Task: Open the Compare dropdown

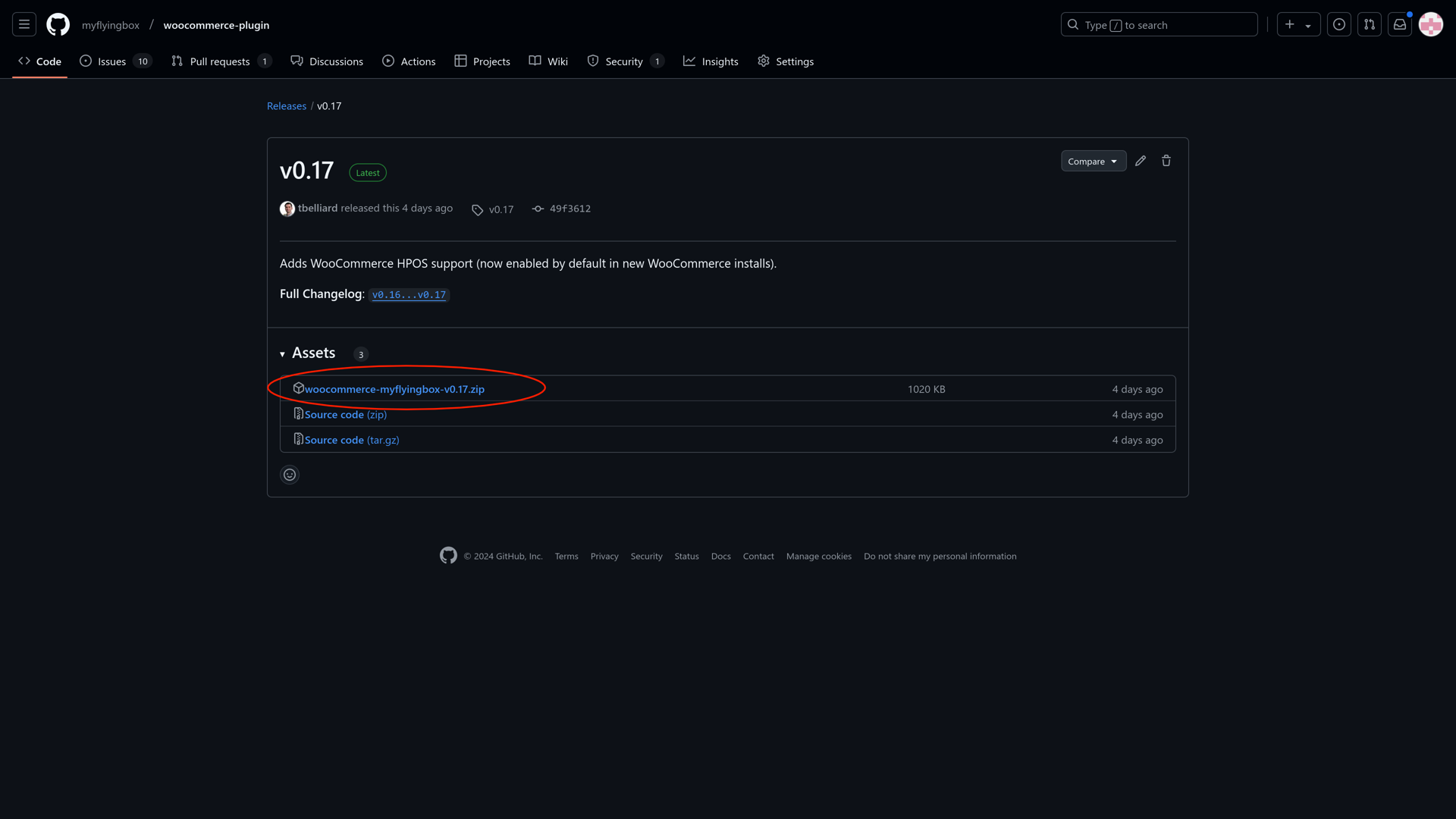Action: pyautogui.click(x=1093, y=162)
